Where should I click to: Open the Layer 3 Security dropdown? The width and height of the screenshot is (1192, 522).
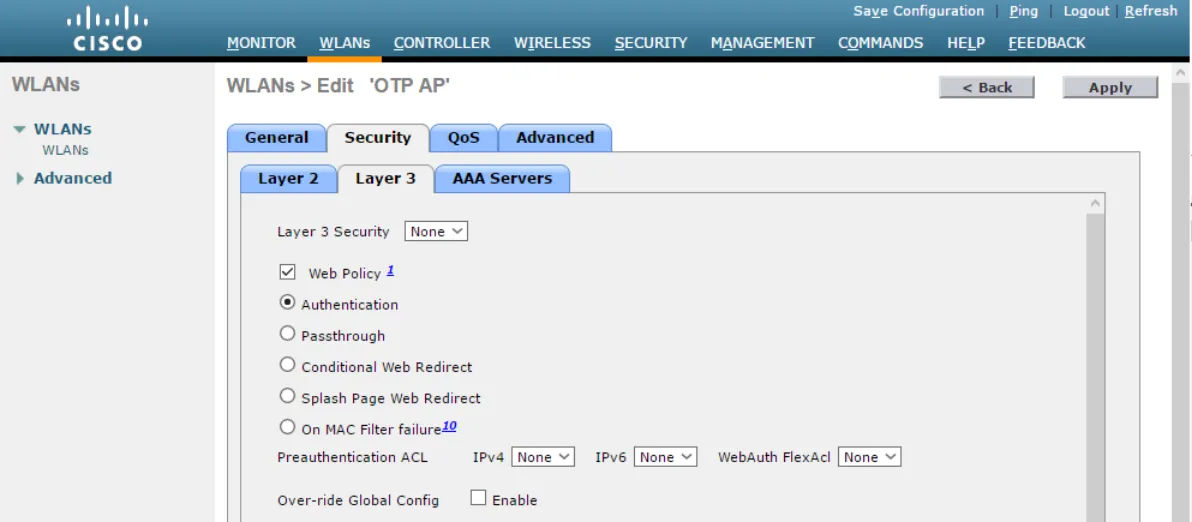pyautogui.click(x=436, y=231)
